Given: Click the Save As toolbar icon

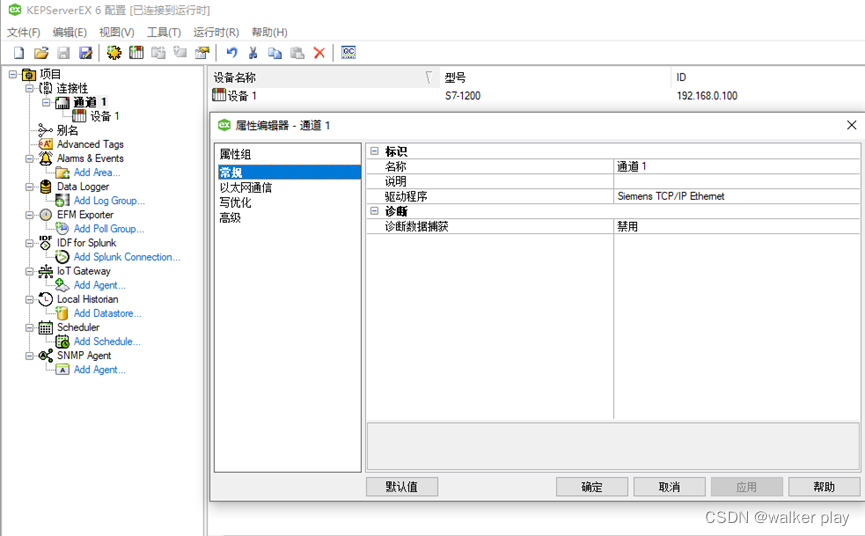Looking at the screenshot, I should [x=86, y=53].
